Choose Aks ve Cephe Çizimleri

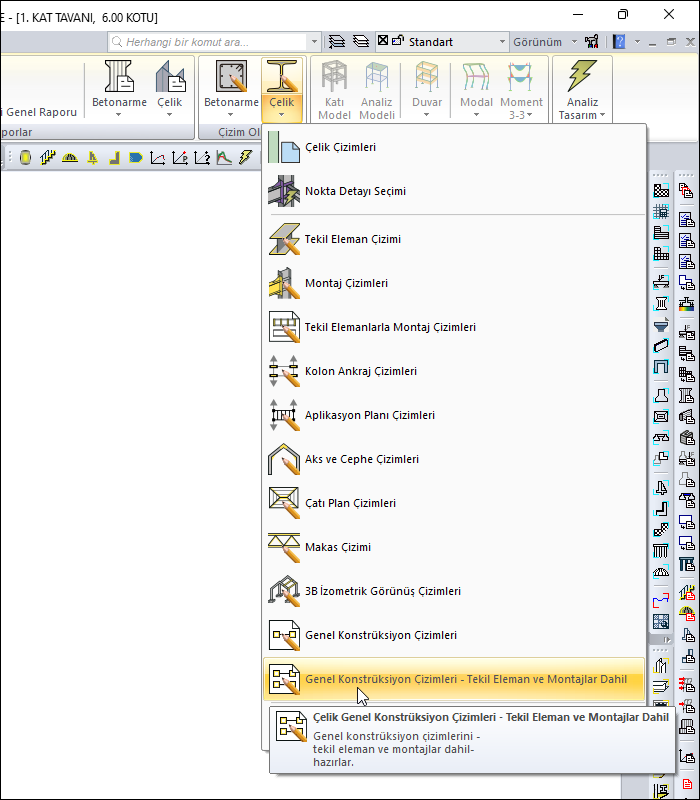click(454, 459)
